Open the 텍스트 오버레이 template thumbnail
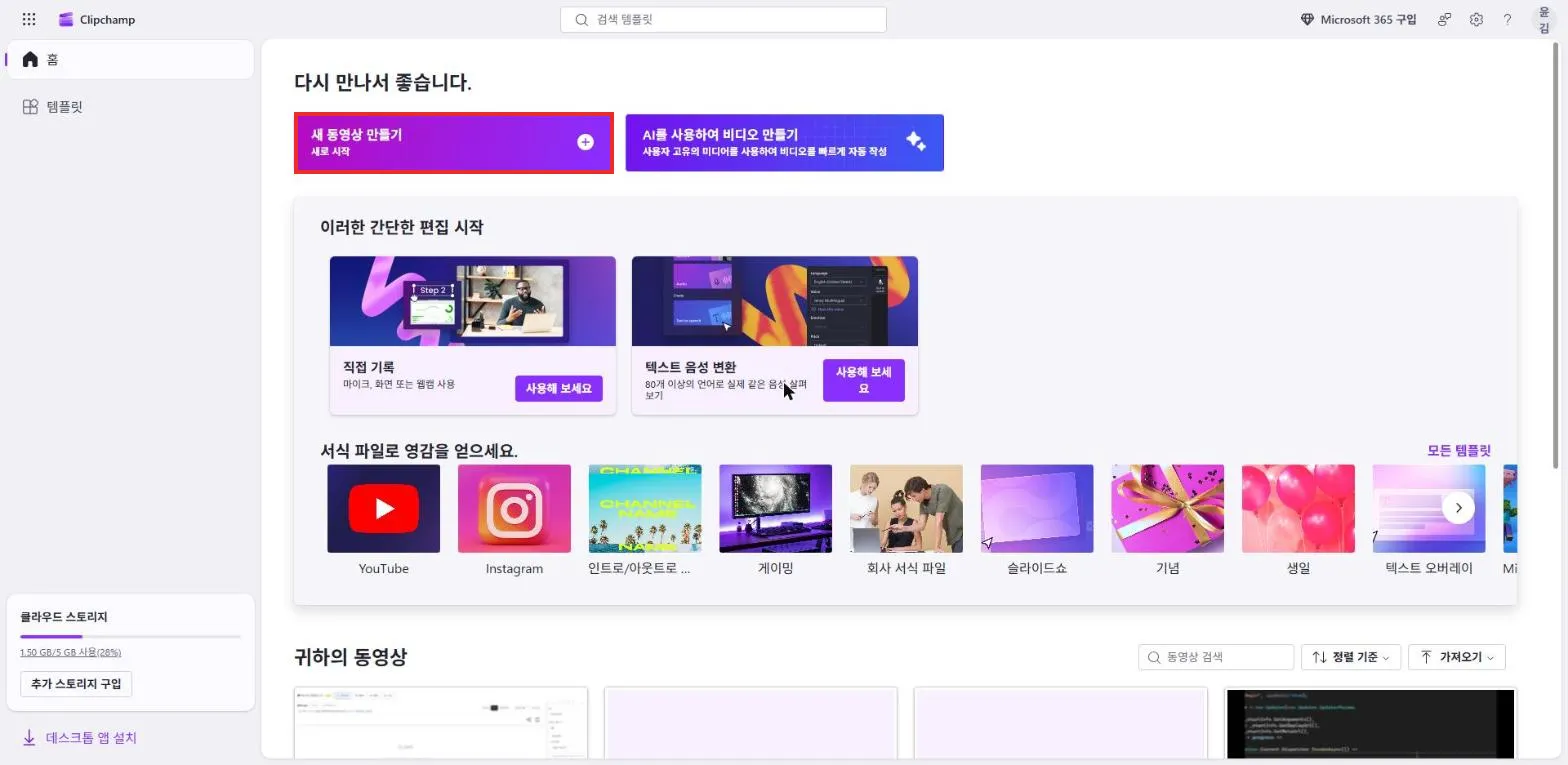Image resolution: width=1568 pixels, height=765 pixels. pos(1429,508)
